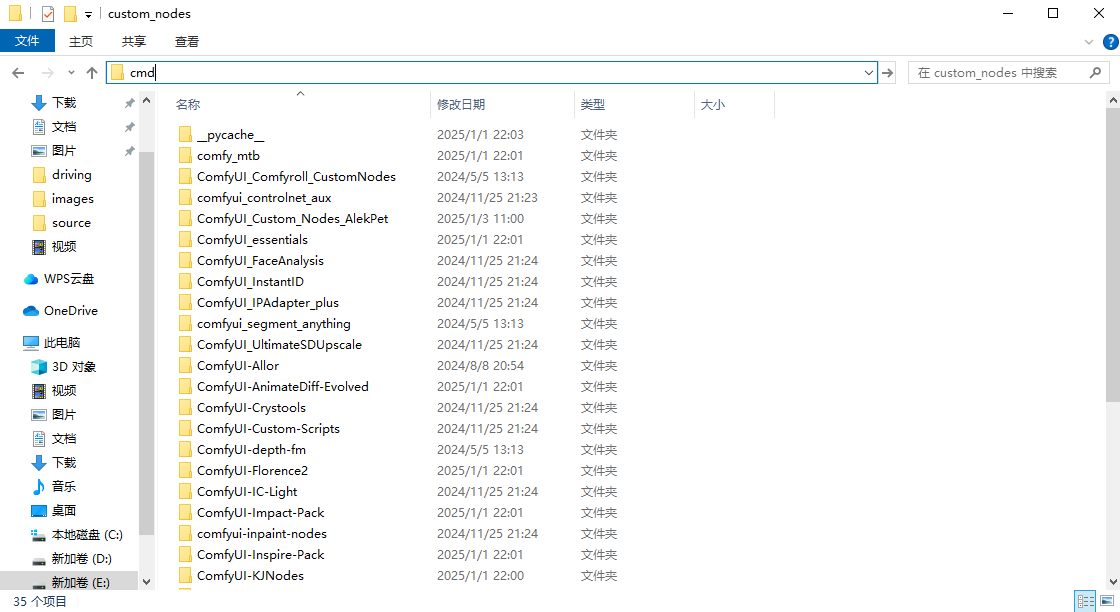Sort by the 名称 column header

pyautogui.click(x=188, y=104)
